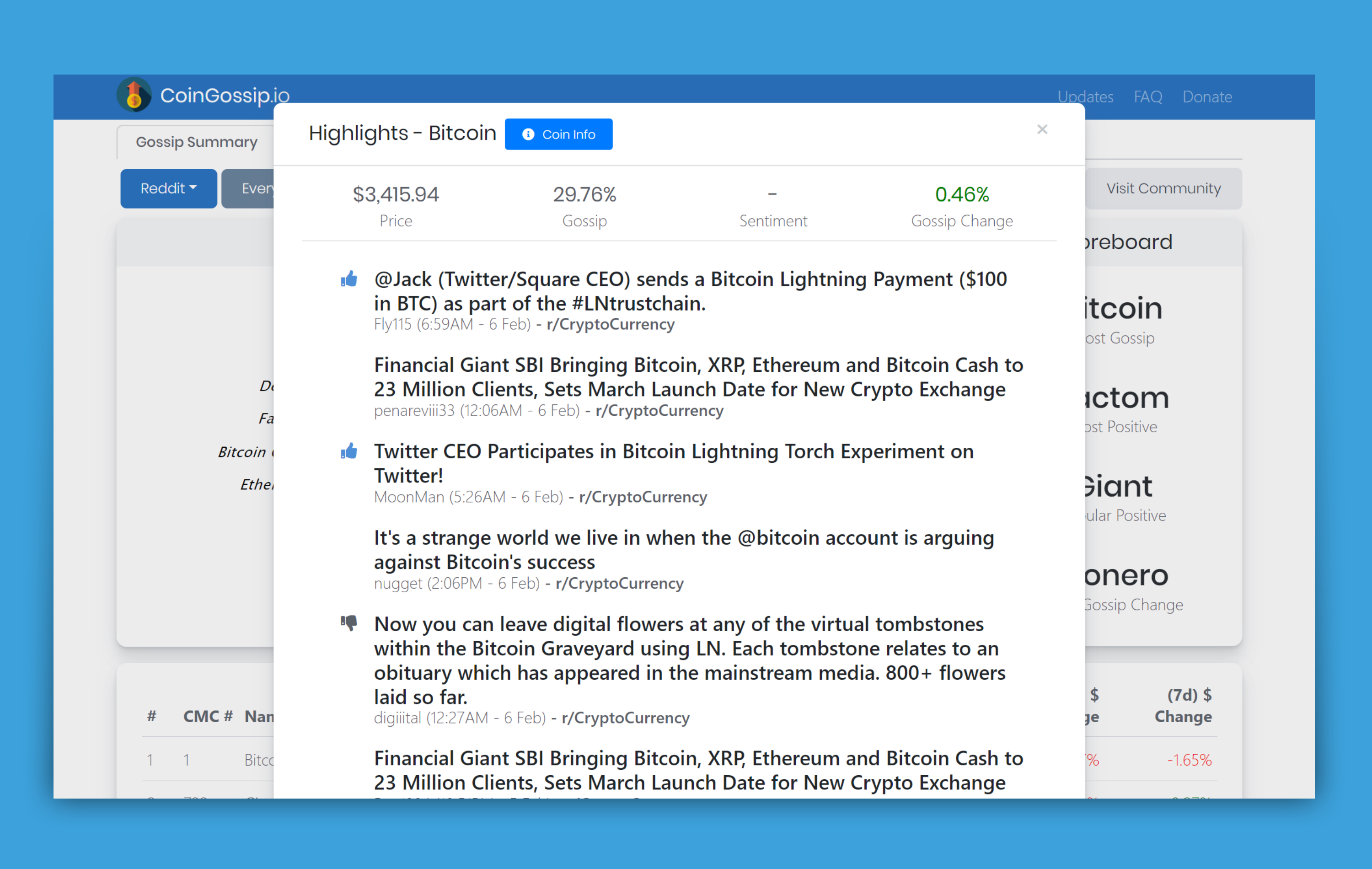Click the CoinGossip.io logo icon
Viewport: 1372px width, 869px height.
[134, 95]
